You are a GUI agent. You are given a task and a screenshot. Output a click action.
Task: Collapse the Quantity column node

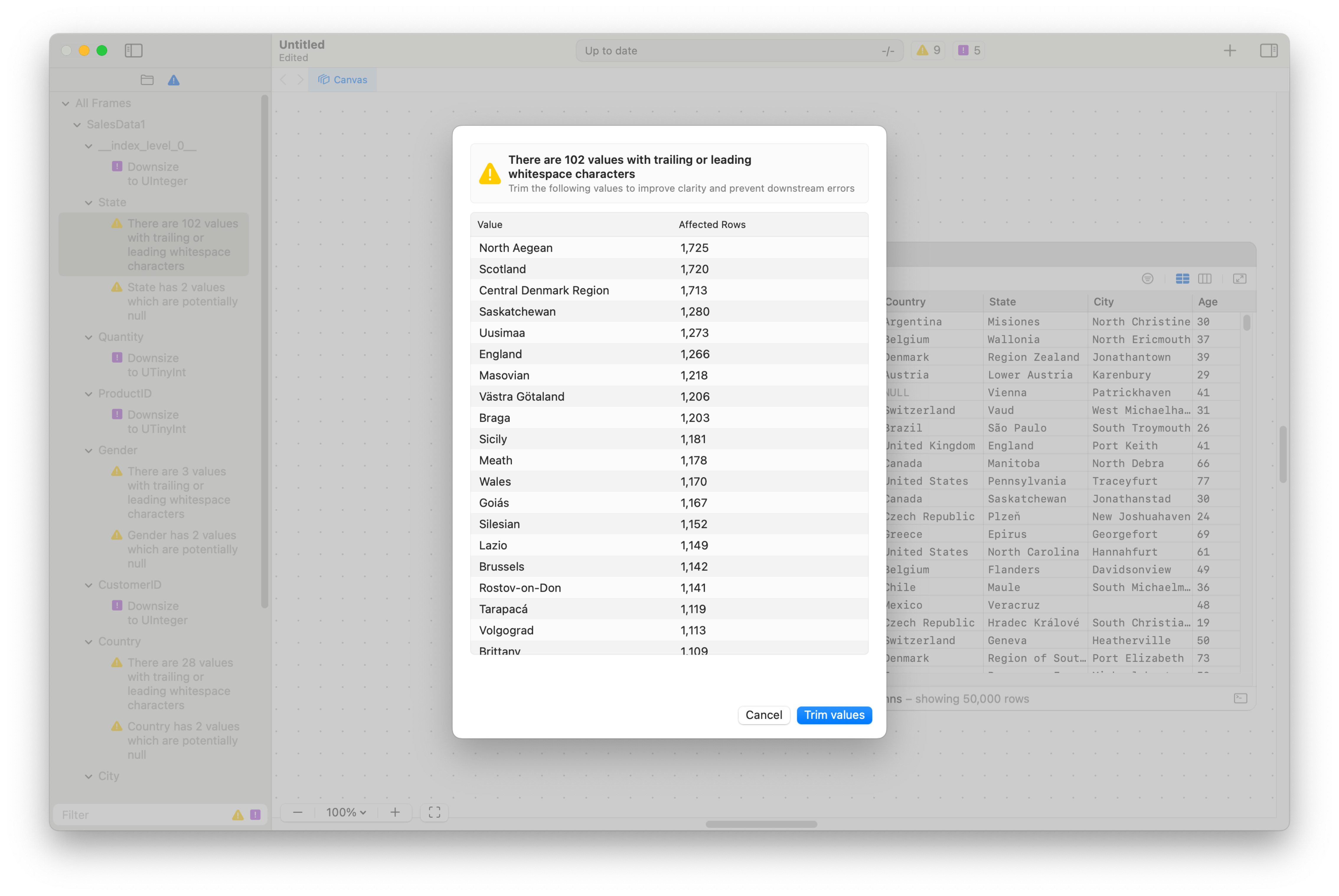pyautogui.click(x=89, y=337)
